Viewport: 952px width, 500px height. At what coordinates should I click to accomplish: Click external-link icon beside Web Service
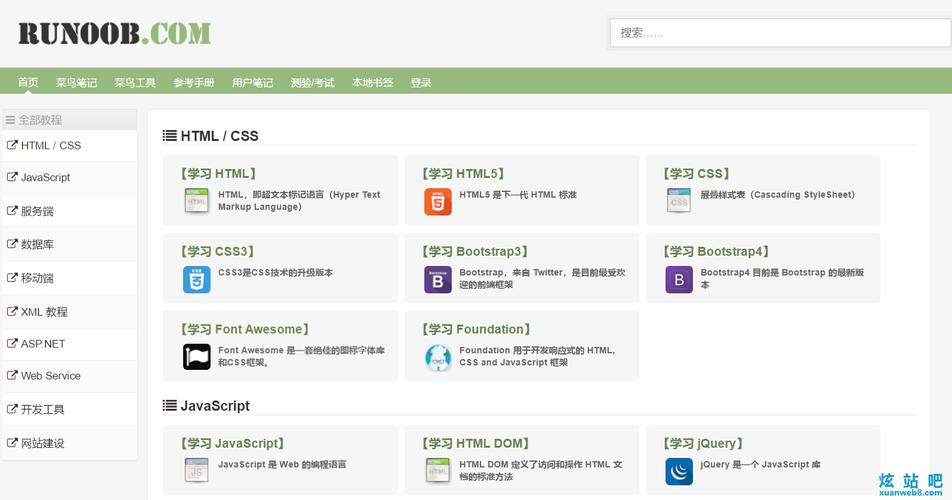pos(12,375)
